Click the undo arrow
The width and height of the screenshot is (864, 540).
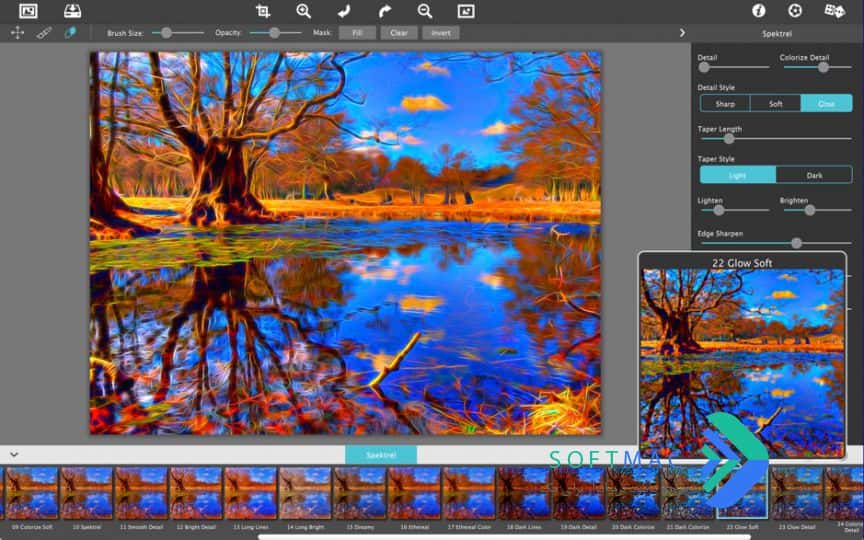(x=344, y=11)
